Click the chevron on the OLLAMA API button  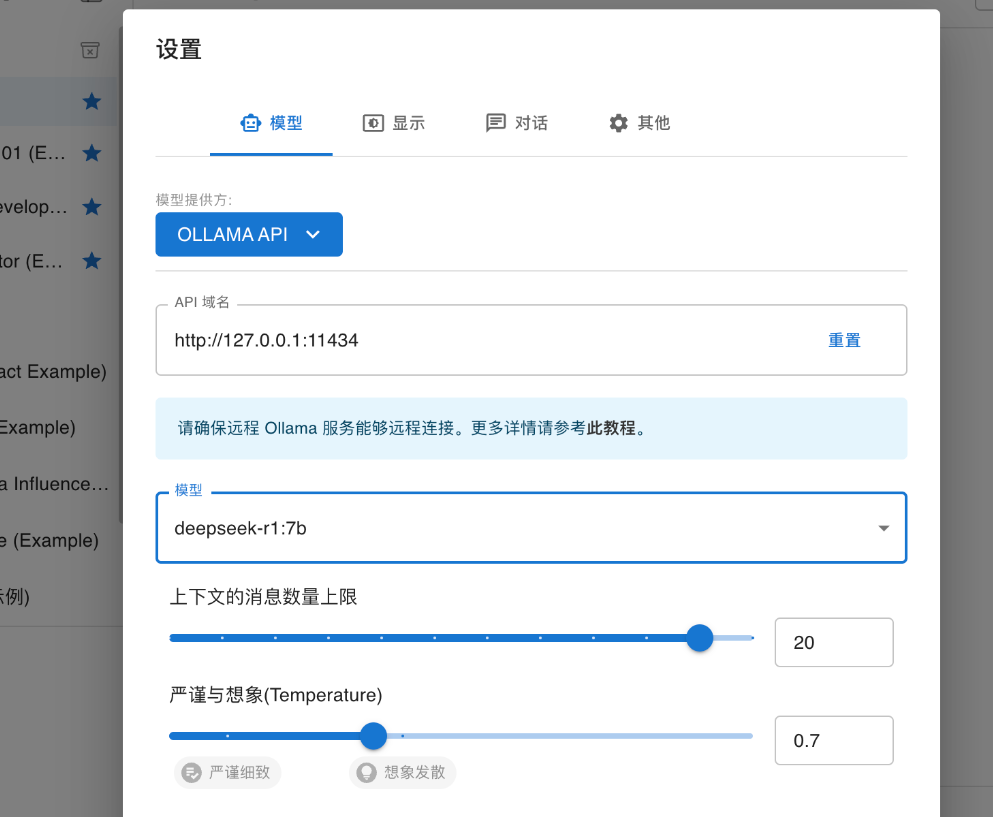(313, 234)
